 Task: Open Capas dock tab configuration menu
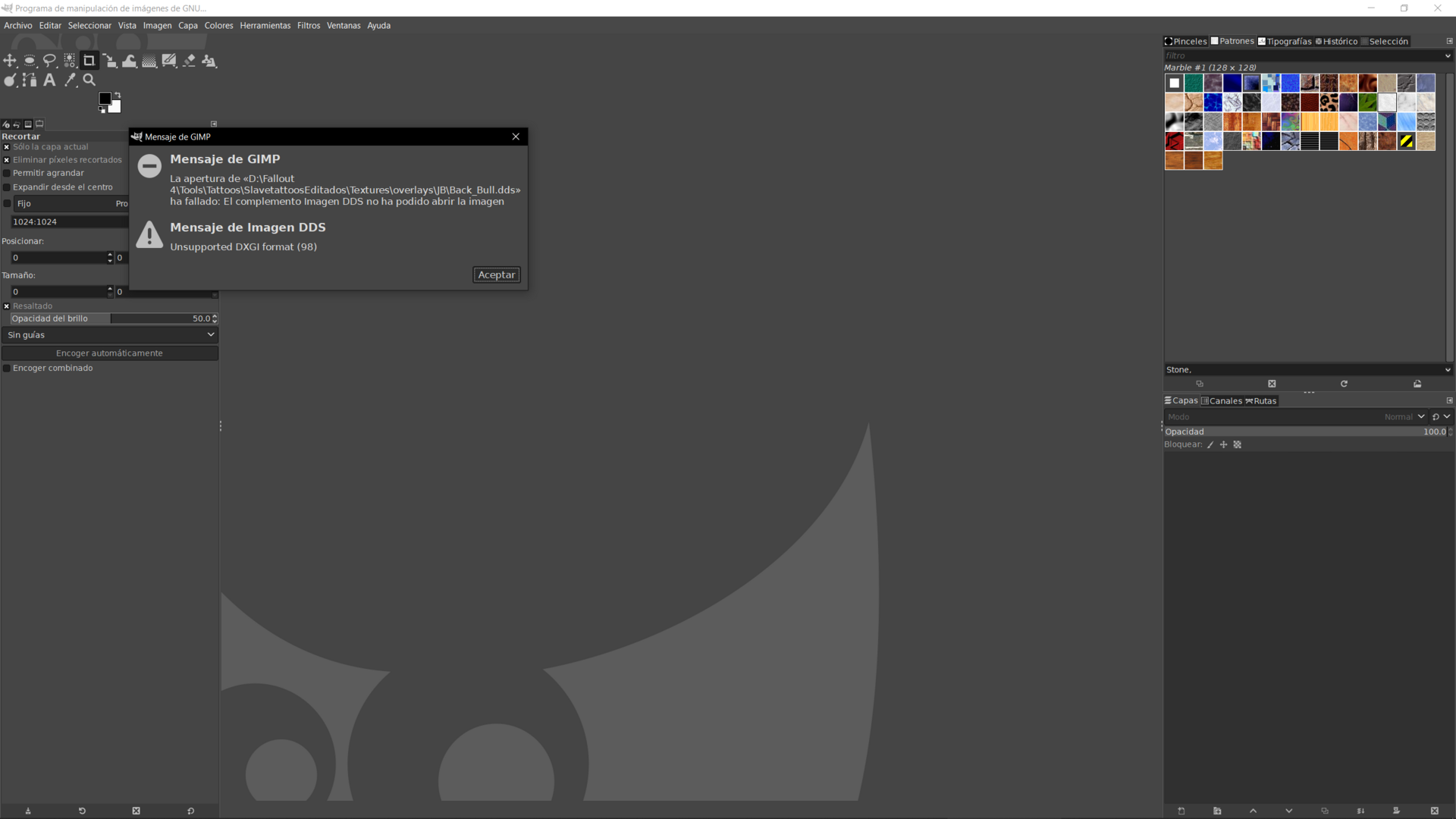(x=1449, y=400)
